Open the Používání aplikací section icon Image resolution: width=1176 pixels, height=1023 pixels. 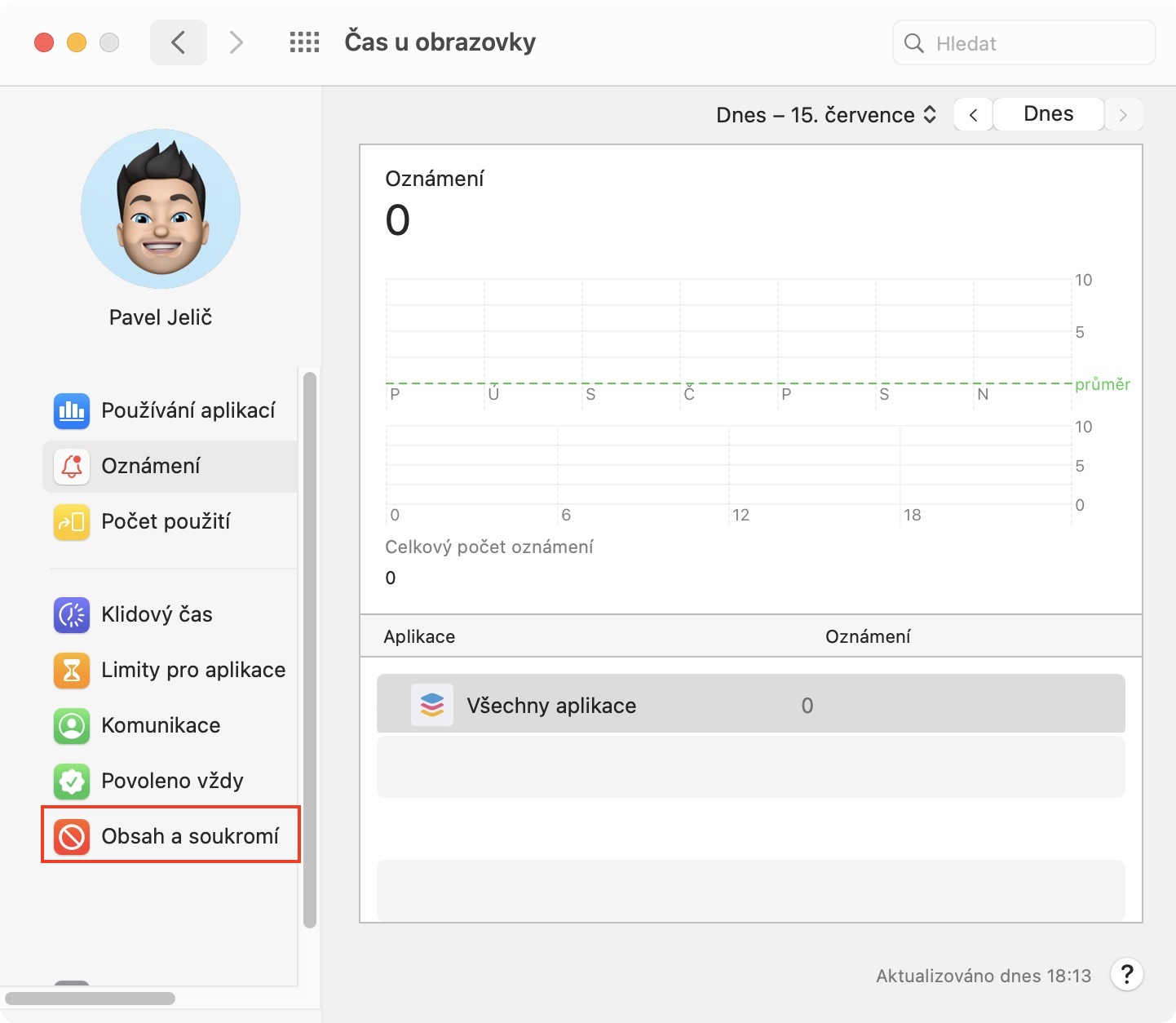(72, 410)
